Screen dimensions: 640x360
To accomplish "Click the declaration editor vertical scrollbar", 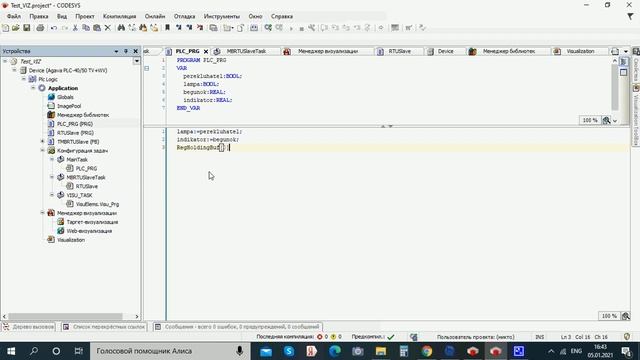I will click(615, 87).
